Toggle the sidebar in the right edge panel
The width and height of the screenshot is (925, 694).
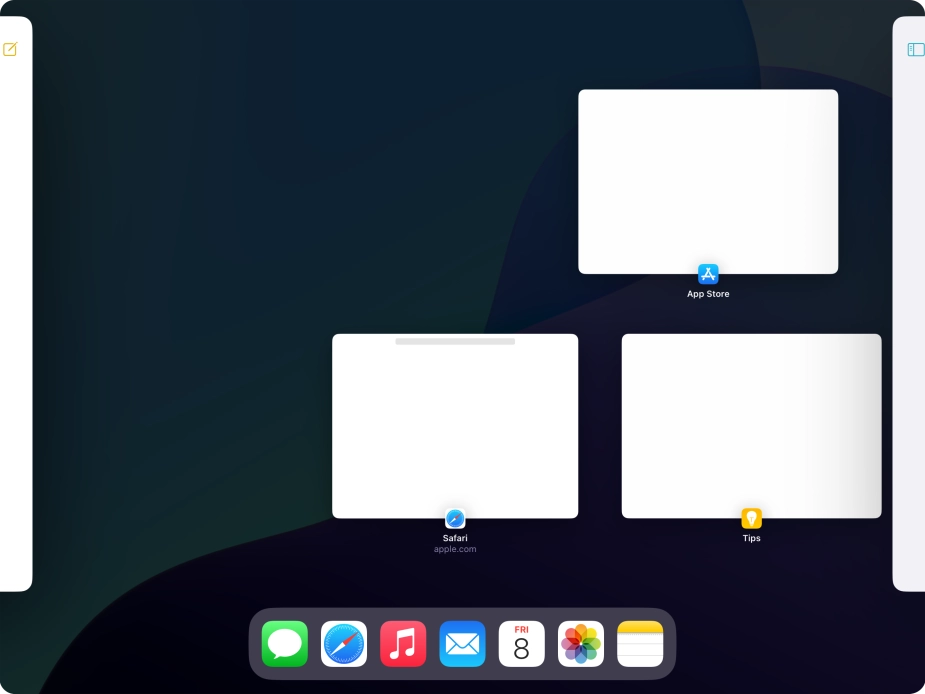tap(915, 48)
